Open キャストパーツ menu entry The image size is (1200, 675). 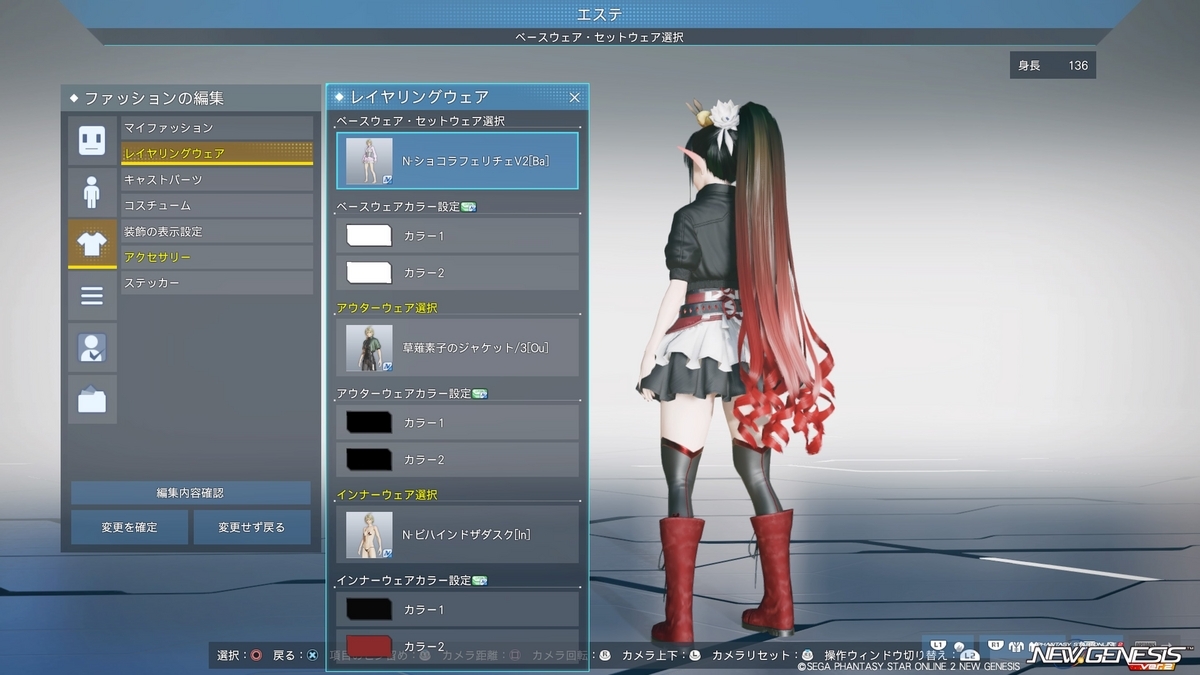pyautogui.click(x=217, y=179)
